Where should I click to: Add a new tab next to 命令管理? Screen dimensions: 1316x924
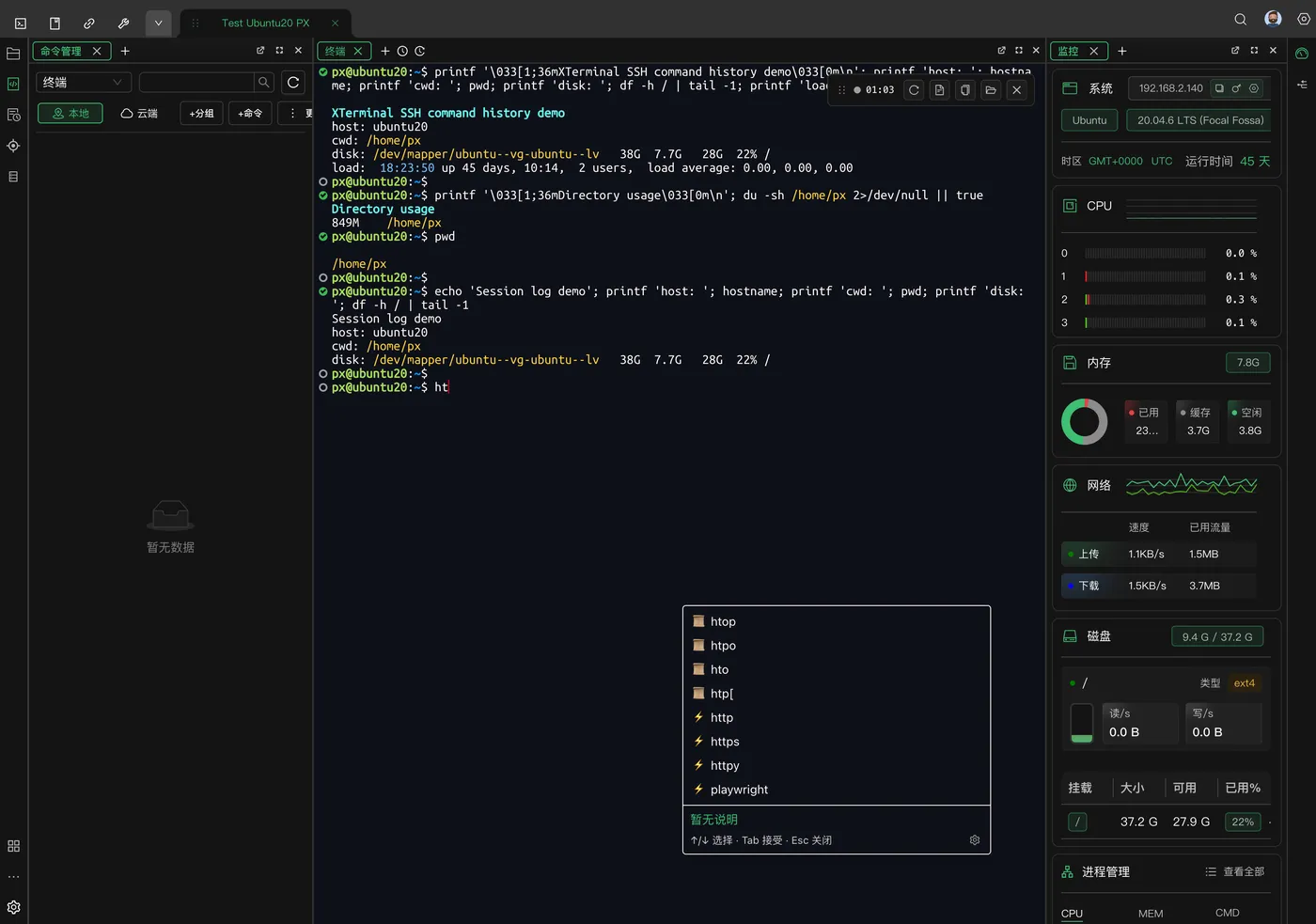tap(125, 51)
